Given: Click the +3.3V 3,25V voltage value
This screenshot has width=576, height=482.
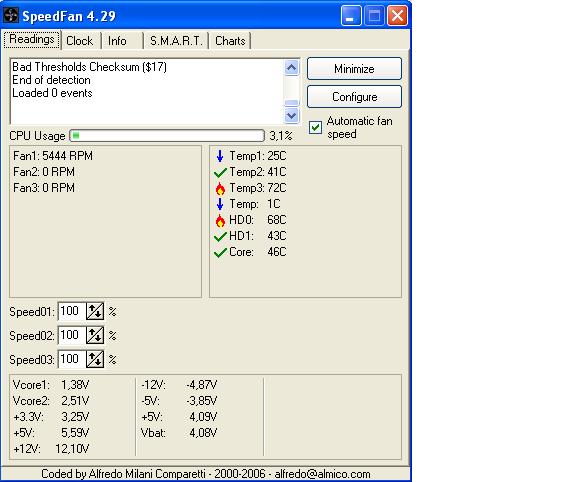Looking at the screenshot, I should [x=75, y=417].
